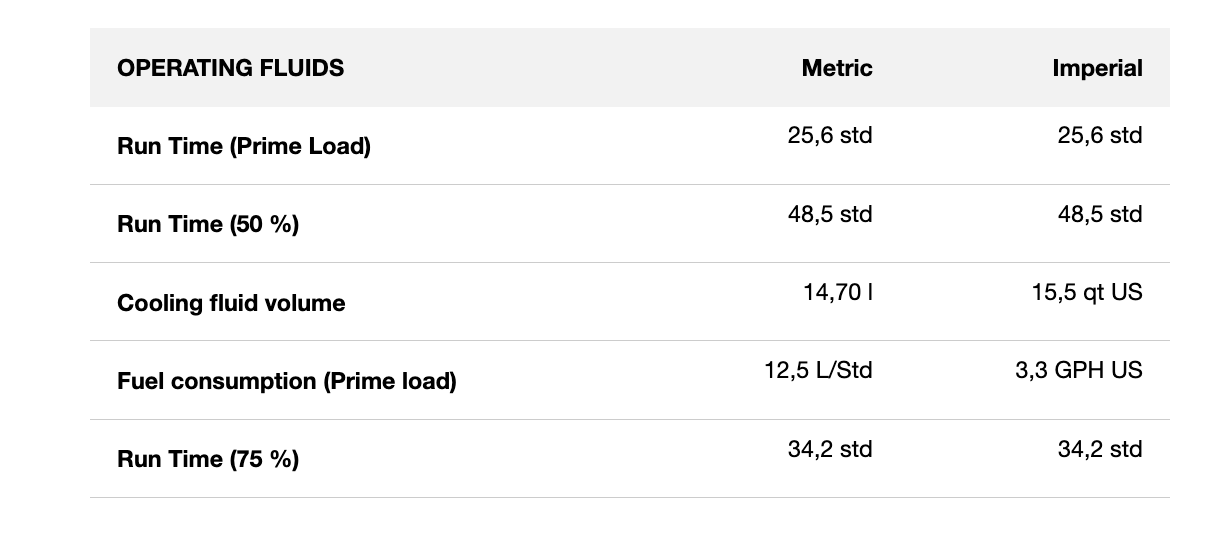The height and width of the screenshot is (536, 1232).
Task: Click the Metric 48,5 std value
Action: (x=829, y=214)
